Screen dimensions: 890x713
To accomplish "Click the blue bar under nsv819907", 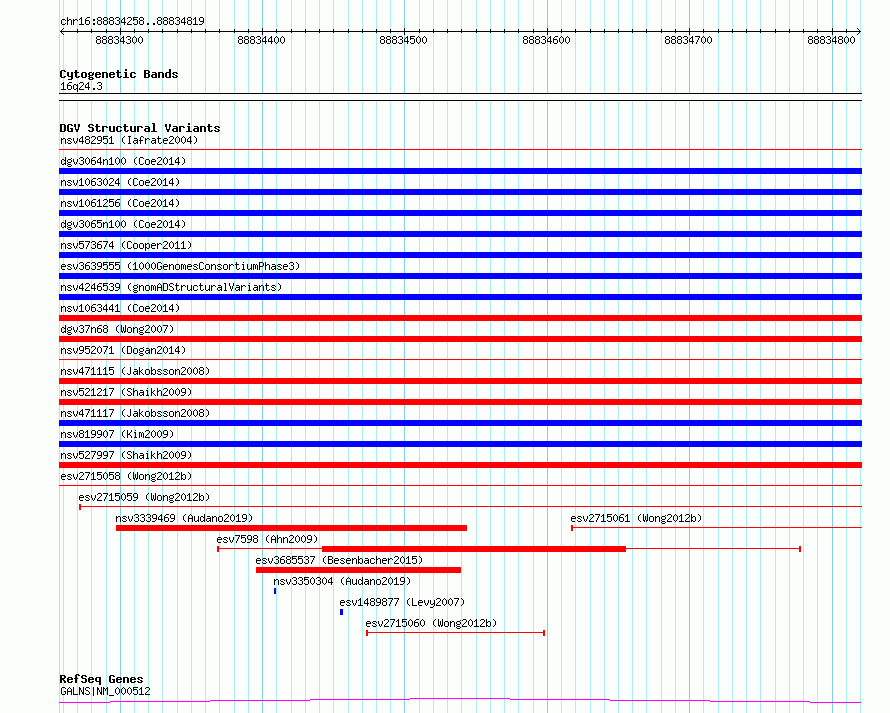I will click(460, 444).
